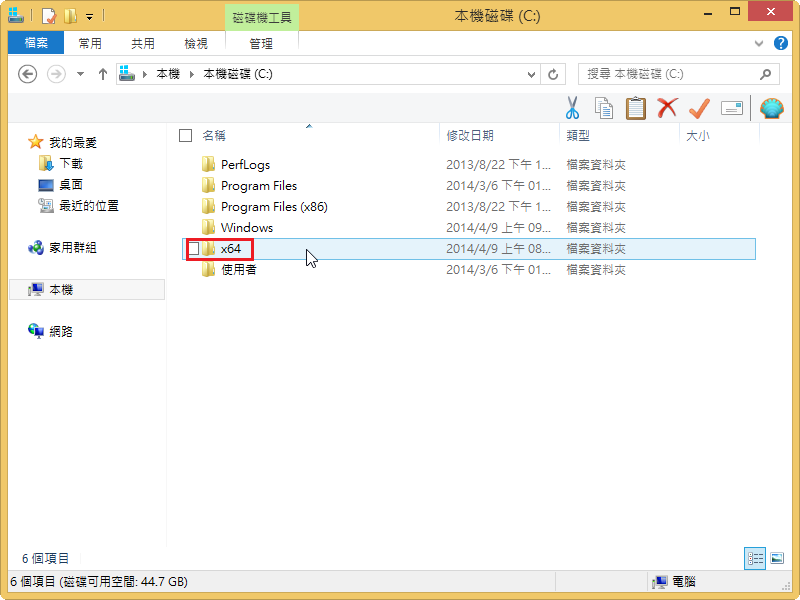Click the red X Delete icon
Viewport: 800px width, 600px height.
pos(667,108)
